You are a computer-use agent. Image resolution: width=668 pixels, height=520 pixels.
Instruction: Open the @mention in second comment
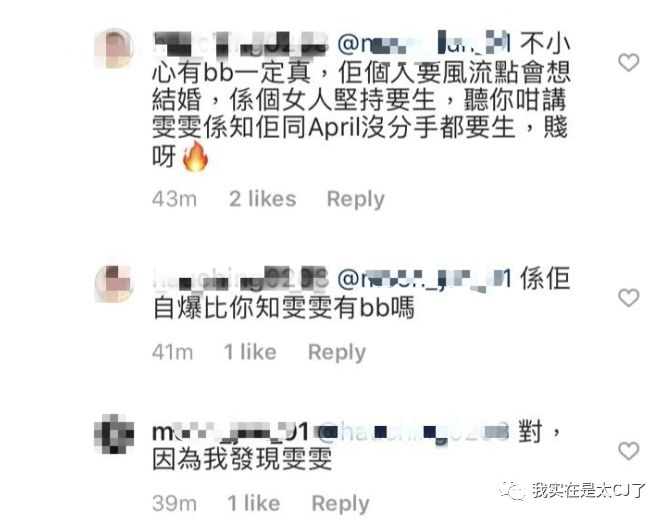424,279
